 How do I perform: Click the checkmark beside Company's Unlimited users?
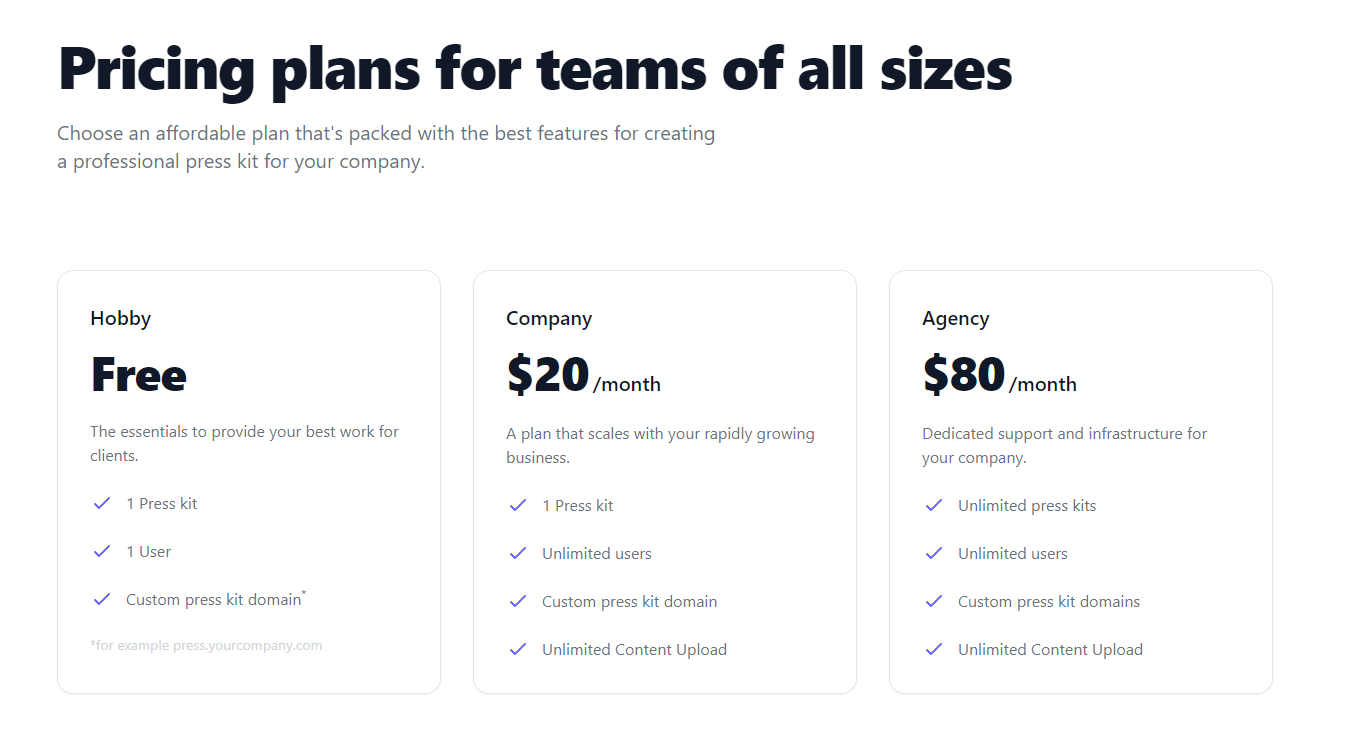click(x=517, y=553)
